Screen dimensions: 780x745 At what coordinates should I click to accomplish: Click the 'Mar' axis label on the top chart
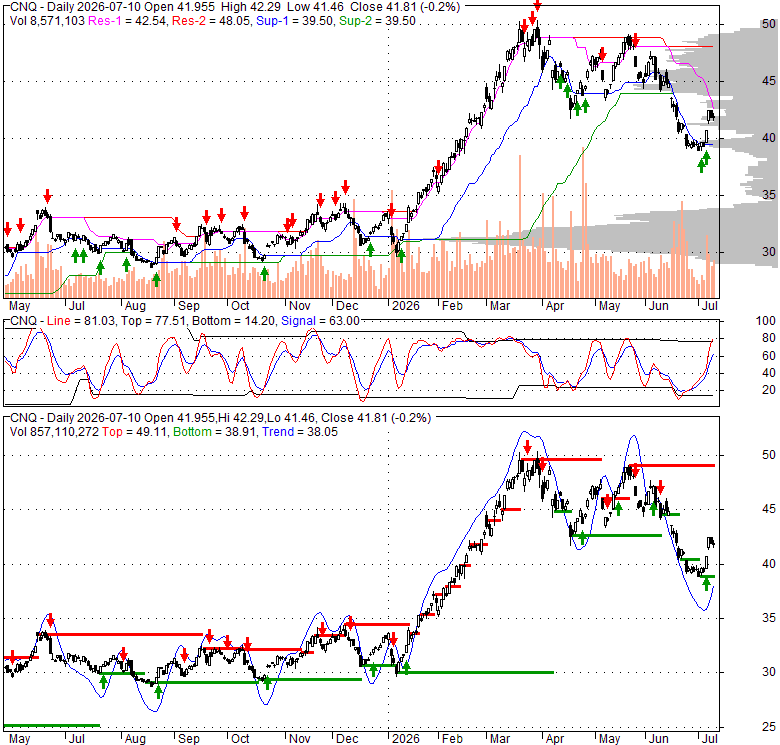pos(500,306)
